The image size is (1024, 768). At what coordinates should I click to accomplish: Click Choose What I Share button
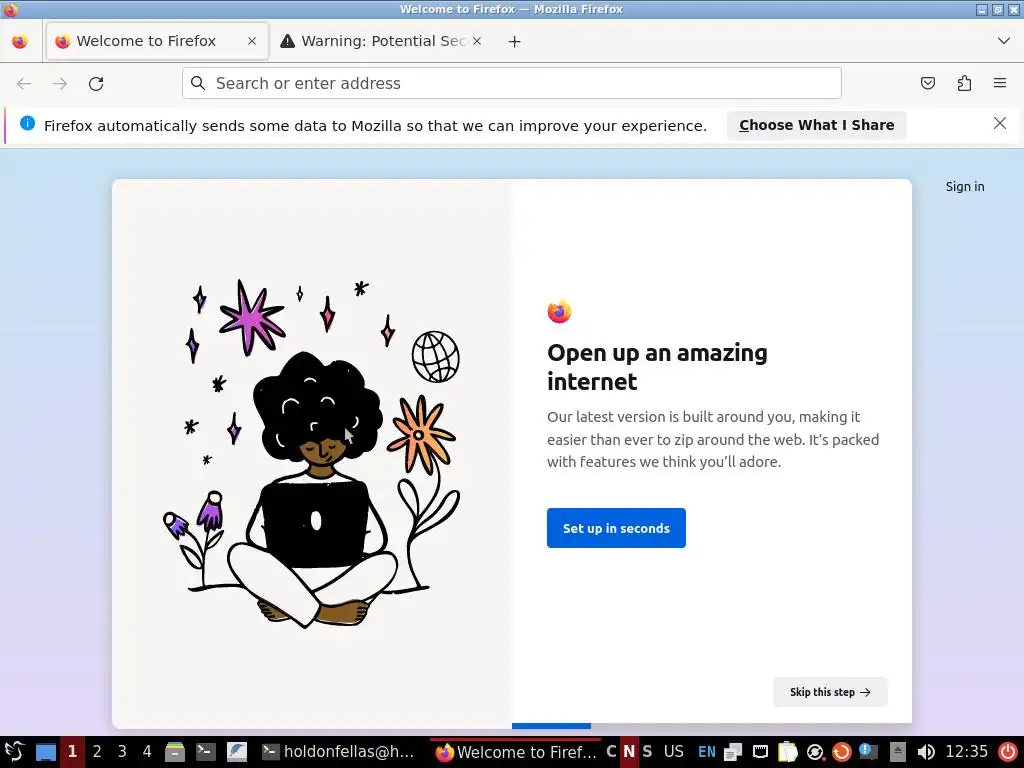816,125
